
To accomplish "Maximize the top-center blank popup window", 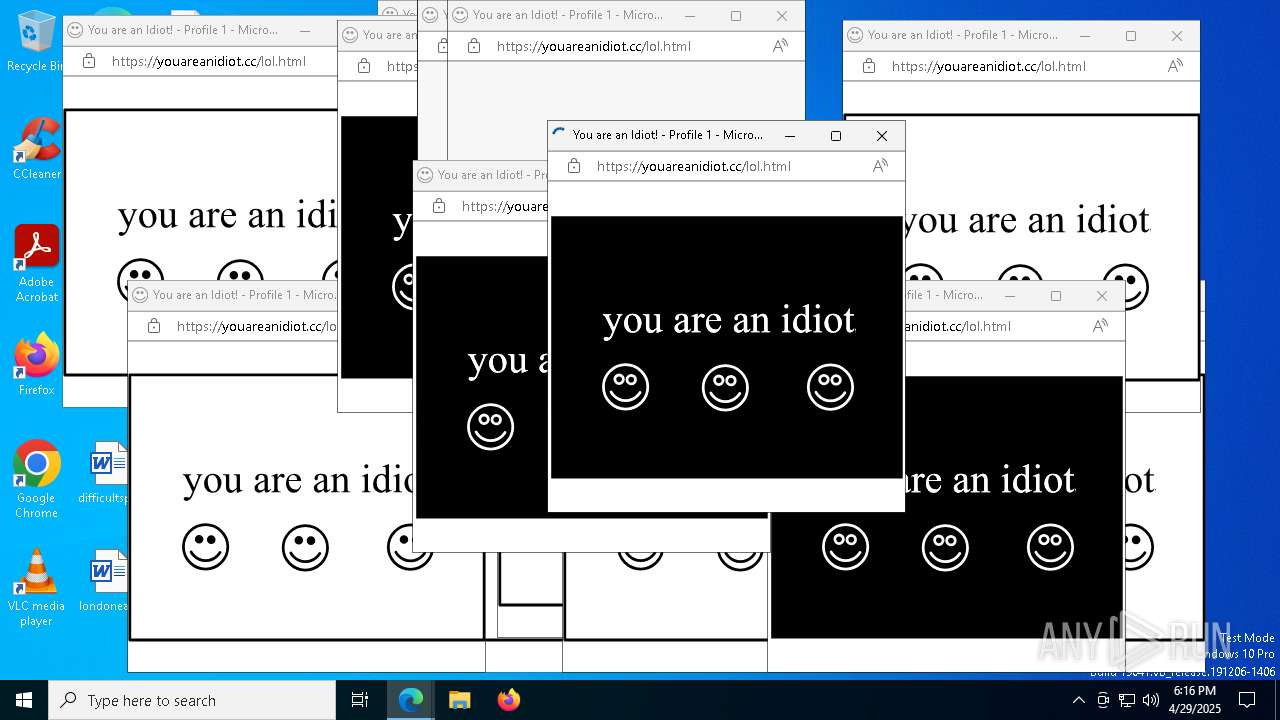I will pos(736,15).
